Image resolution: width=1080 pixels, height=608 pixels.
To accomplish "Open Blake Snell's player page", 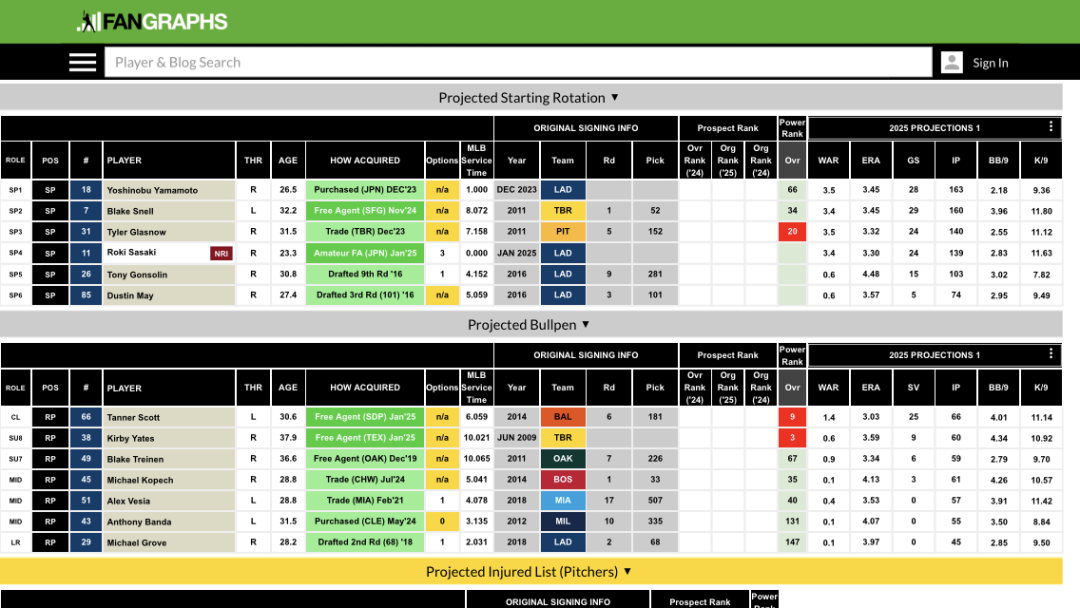I will (x=130, y=211).
